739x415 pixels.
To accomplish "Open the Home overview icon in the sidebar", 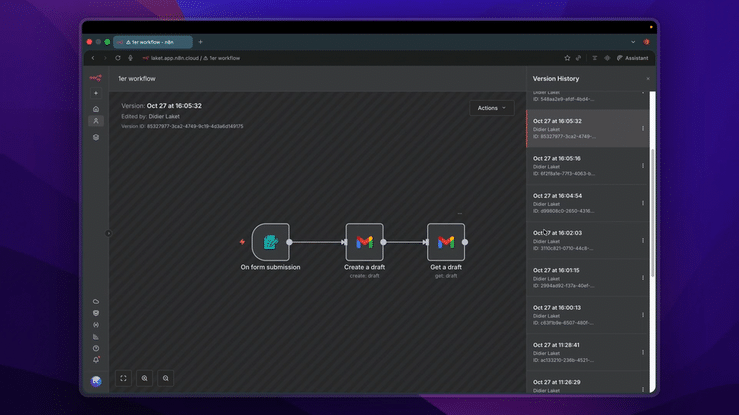I will pos(96,109).
